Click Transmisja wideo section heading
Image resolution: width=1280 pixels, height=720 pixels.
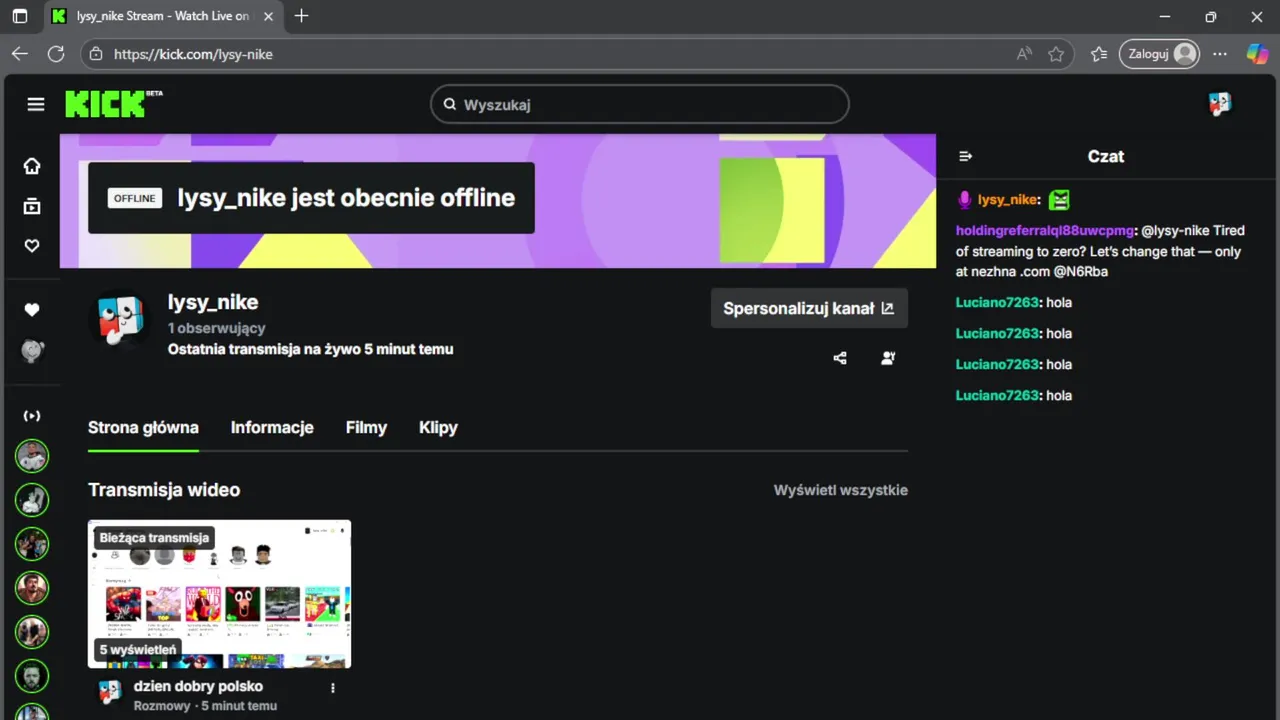point(164,490)
